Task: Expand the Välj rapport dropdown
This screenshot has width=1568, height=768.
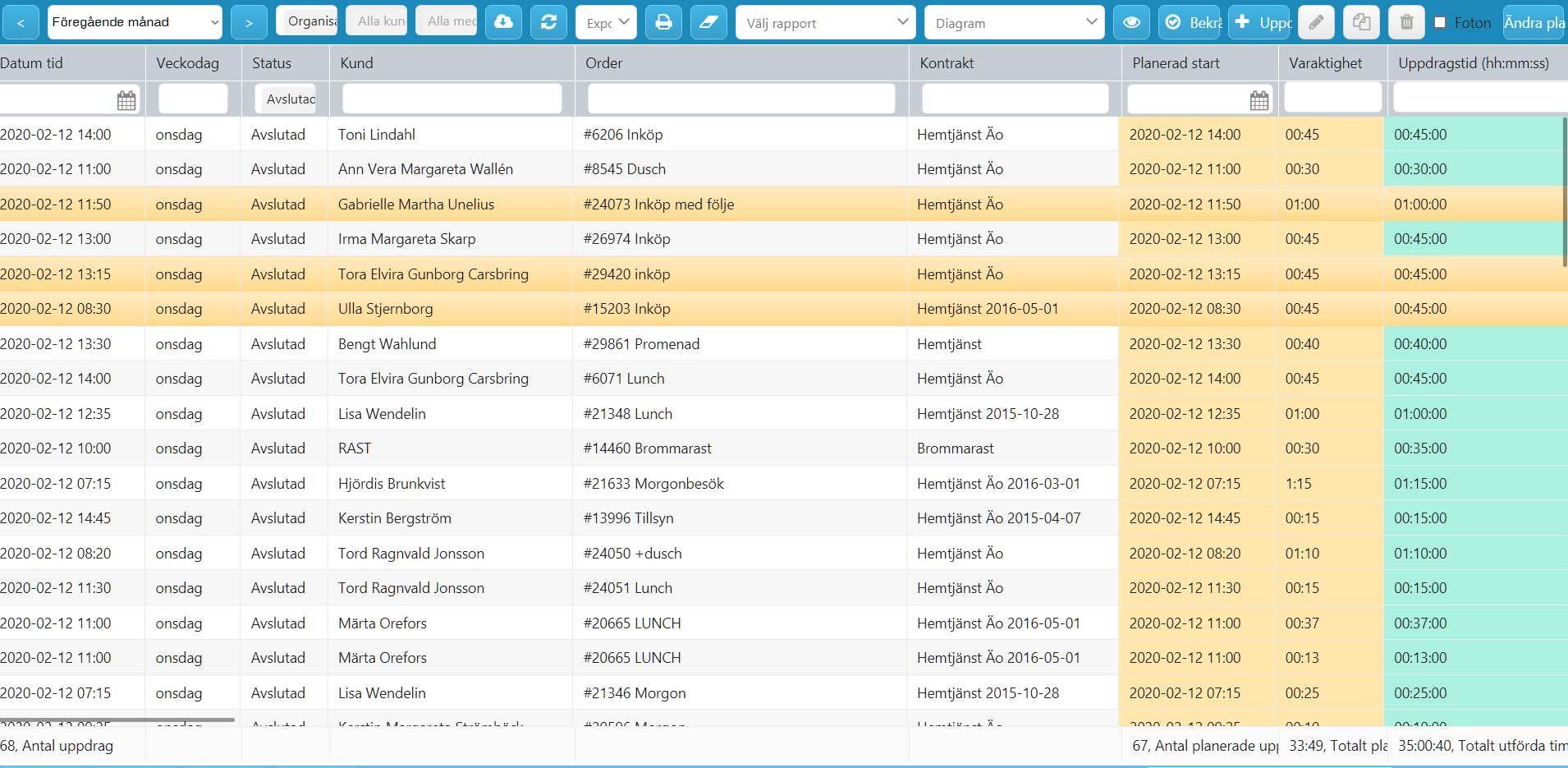Action: click(x=826, y=22)
